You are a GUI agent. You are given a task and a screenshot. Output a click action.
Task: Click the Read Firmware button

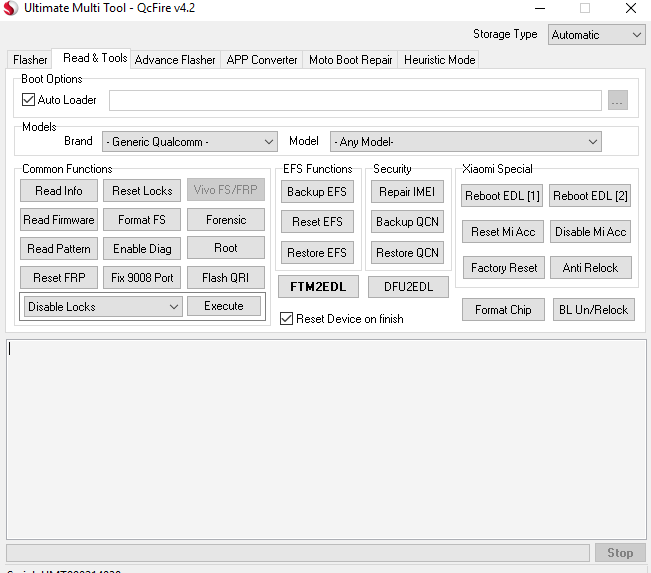click(59, 220)
